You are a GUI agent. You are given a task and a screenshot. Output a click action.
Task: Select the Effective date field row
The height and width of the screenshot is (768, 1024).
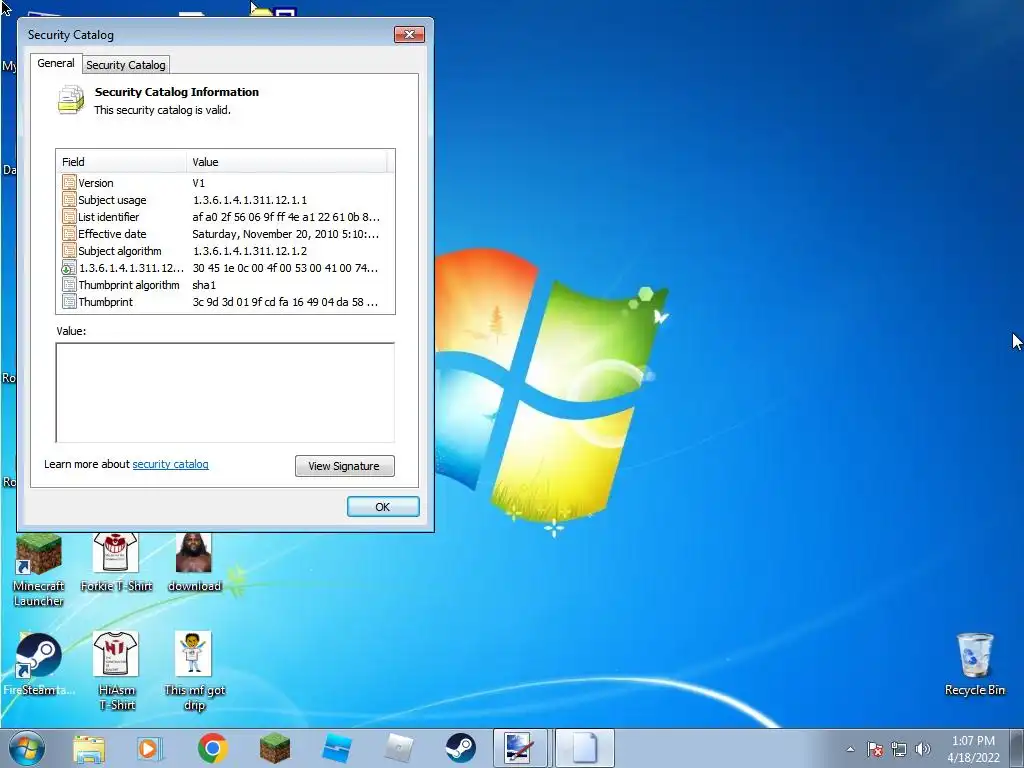[225, 234]
